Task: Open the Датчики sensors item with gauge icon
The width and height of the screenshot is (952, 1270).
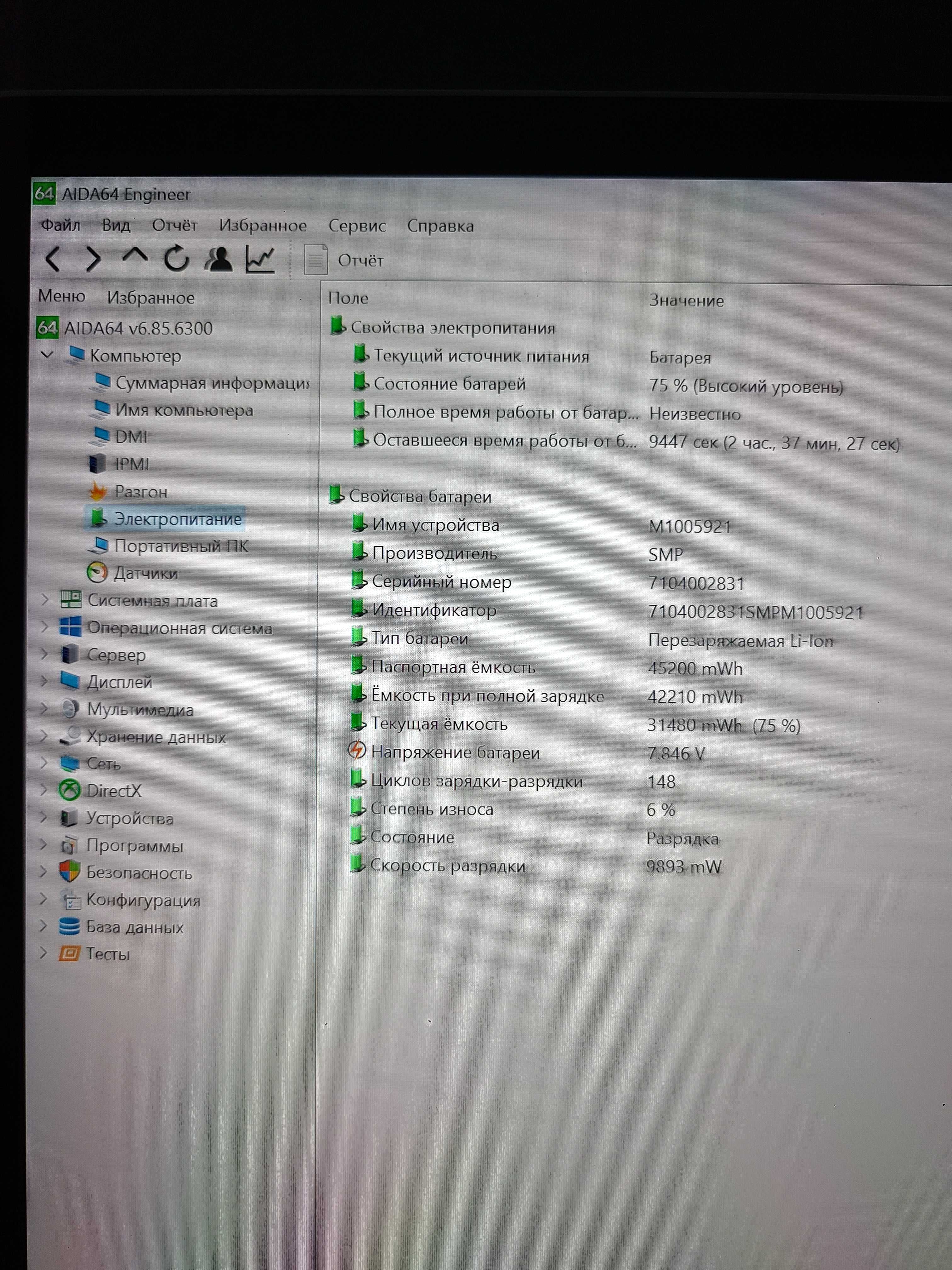Action: coord(133,573)
